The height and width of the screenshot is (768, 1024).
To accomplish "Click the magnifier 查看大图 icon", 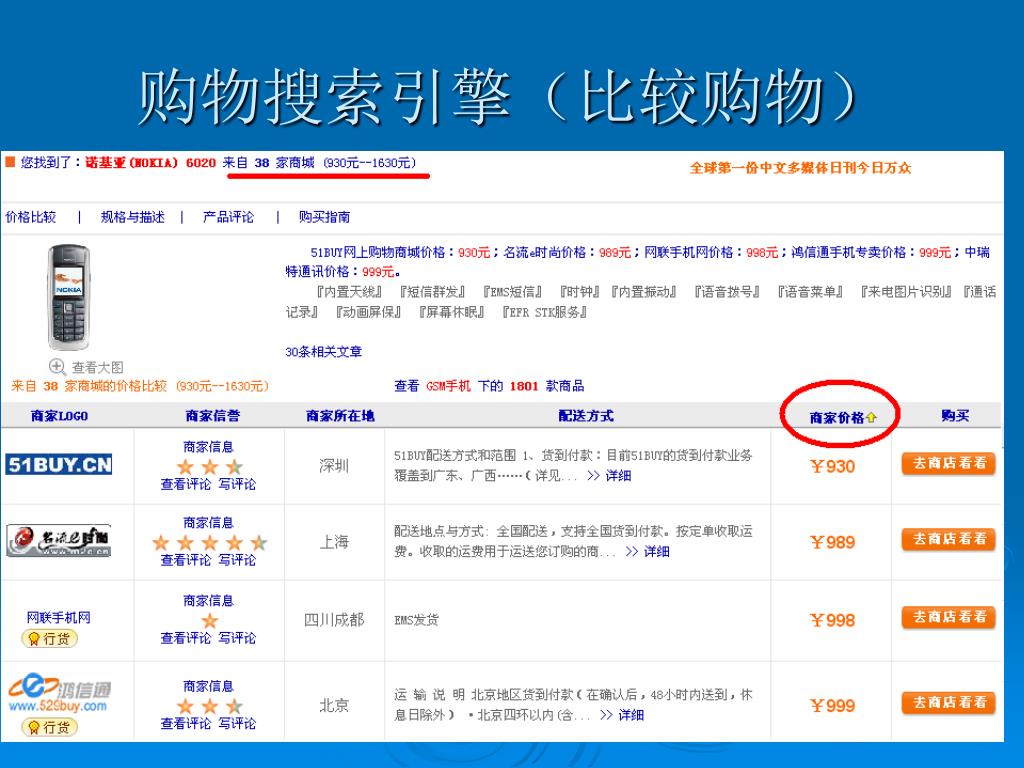I will click(57, 367).
